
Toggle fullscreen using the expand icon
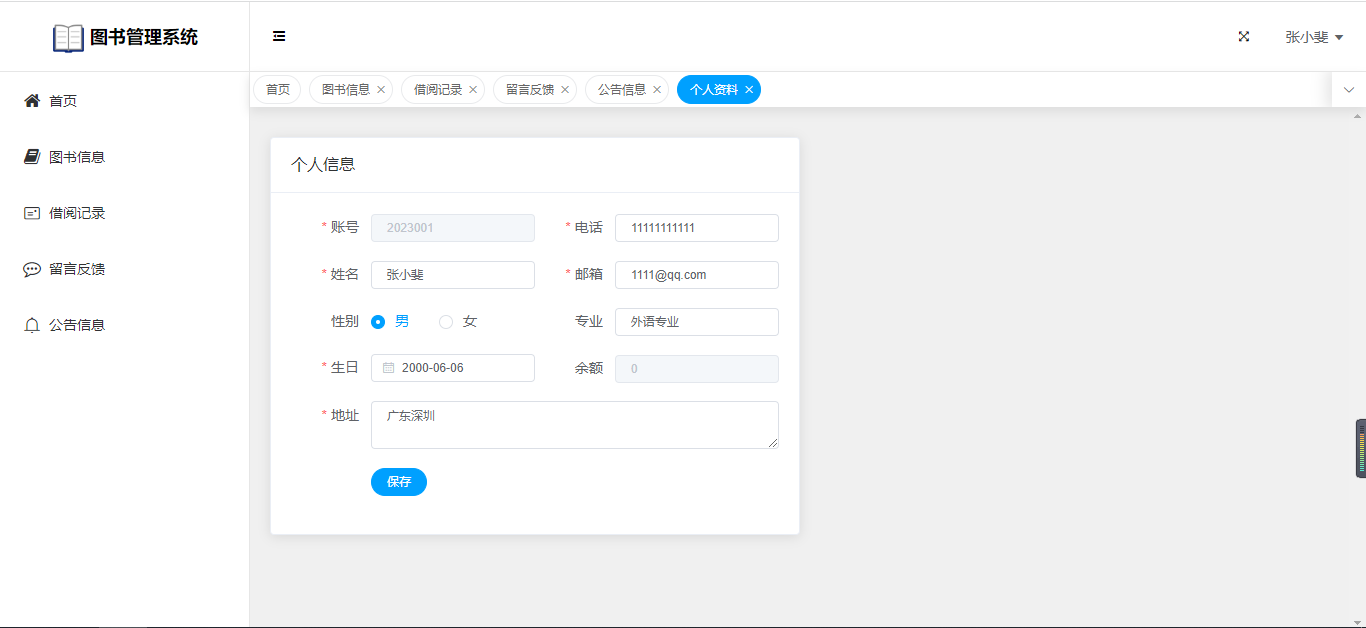coord(1244,37)
